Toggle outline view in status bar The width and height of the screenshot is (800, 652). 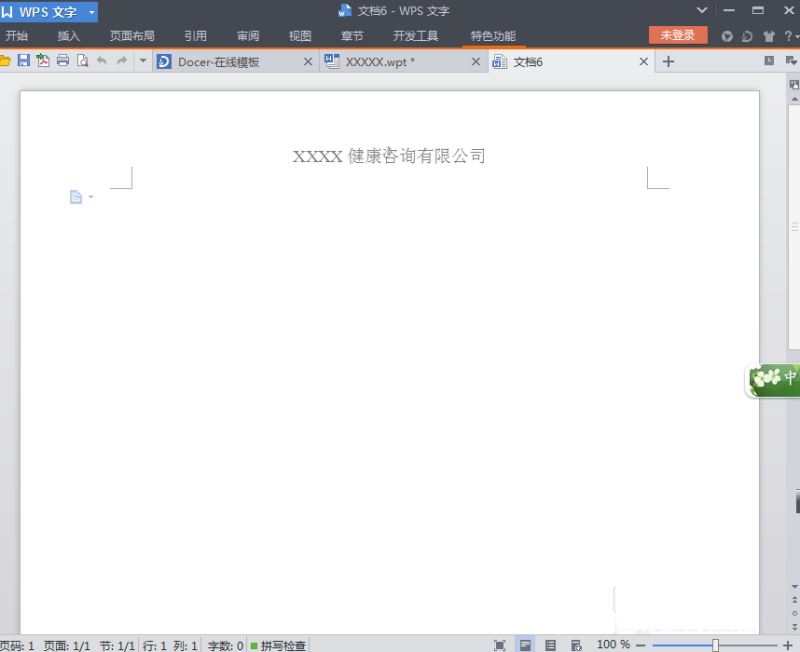[551, 645]
